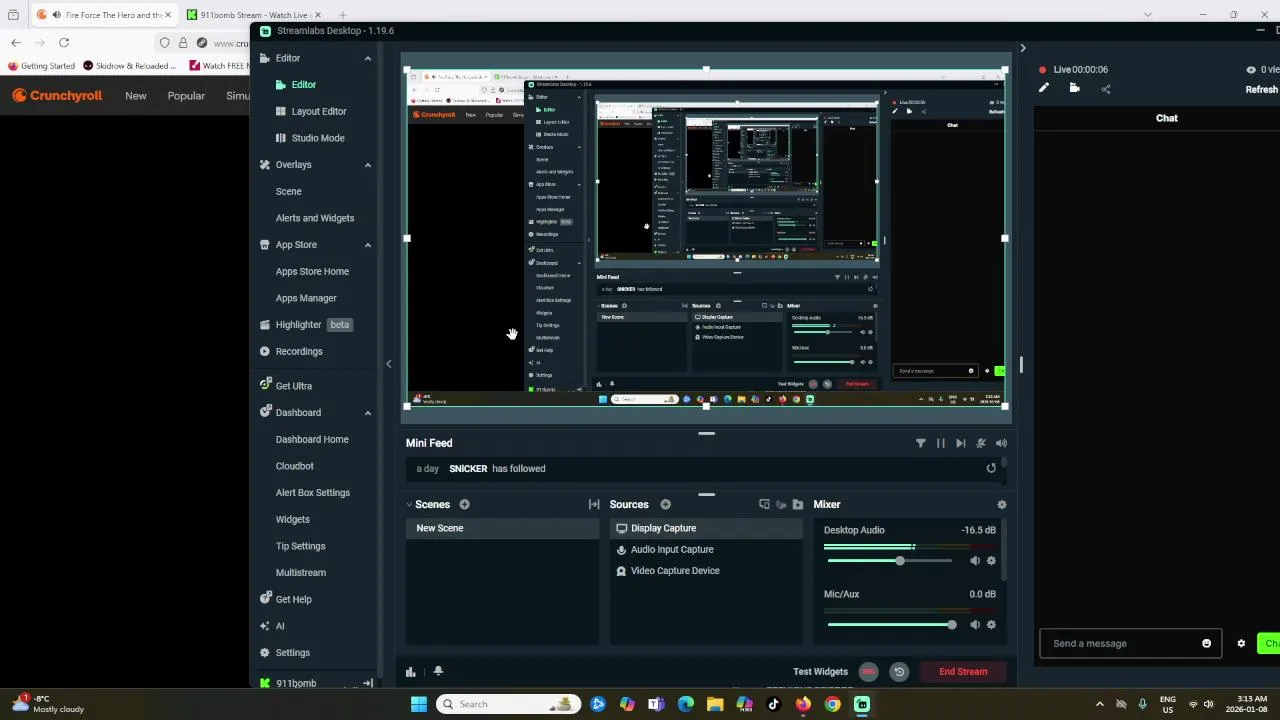Open TikTok app in the taskbar
The height and width of the screenshot is (720, 1280).
click(773, 704)
